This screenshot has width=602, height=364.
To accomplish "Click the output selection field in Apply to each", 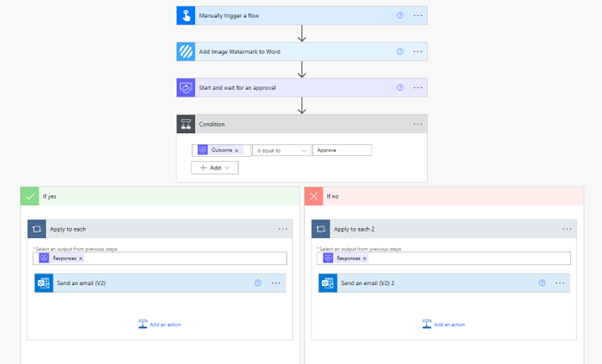I will [x=160, y=258].
